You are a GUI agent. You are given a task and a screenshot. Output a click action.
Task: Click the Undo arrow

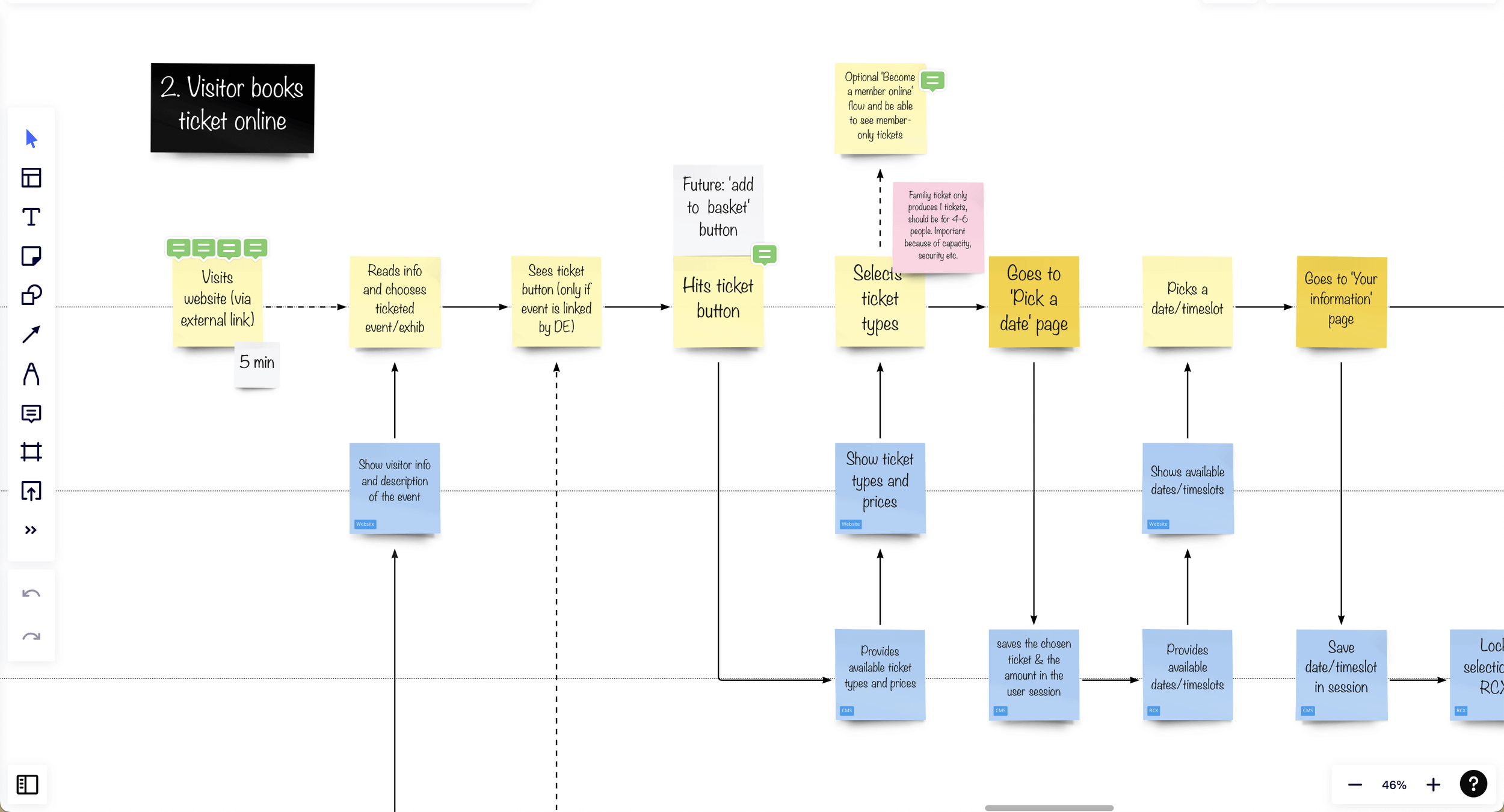[x=31, y=594]
